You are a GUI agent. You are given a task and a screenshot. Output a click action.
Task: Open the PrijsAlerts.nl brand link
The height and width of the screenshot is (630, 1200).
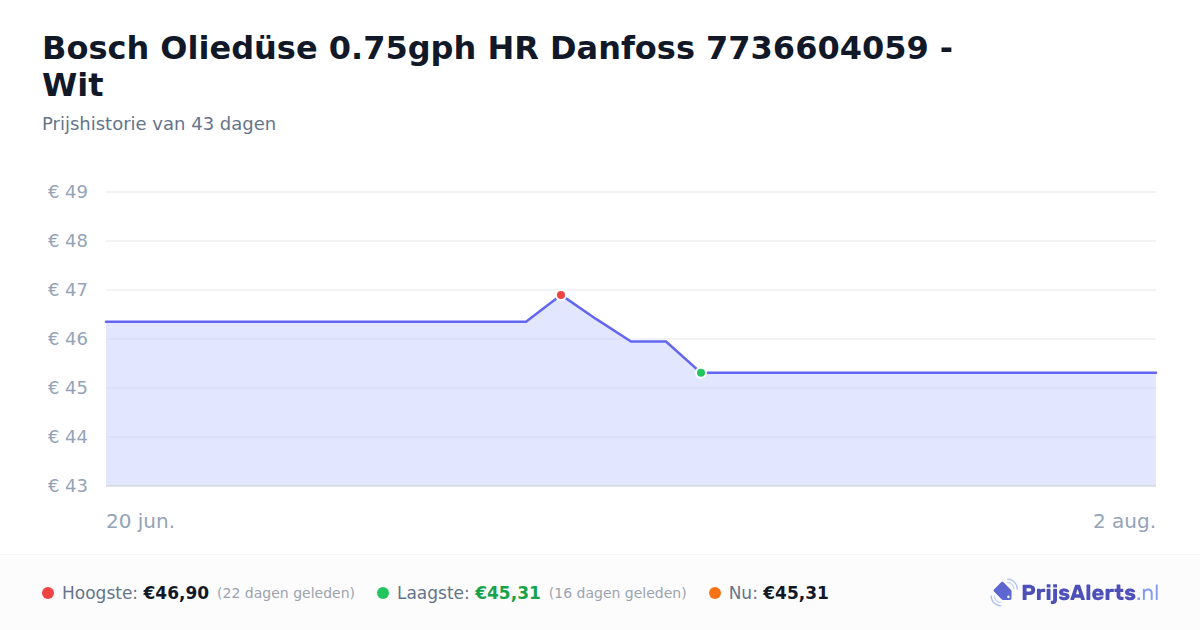(1075, 593)
